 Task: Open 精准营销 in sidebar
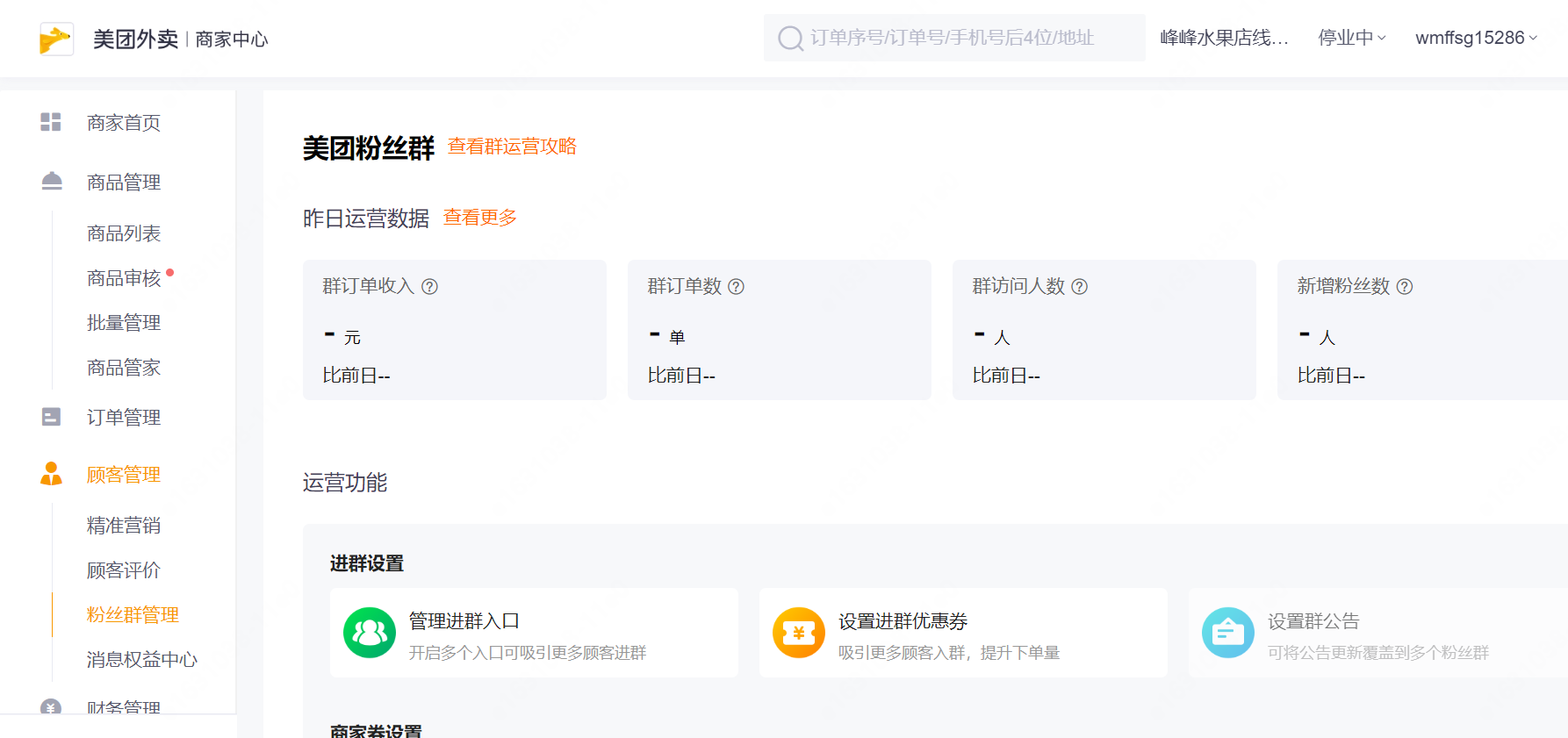pyautogui.click(x=124, y=526)
